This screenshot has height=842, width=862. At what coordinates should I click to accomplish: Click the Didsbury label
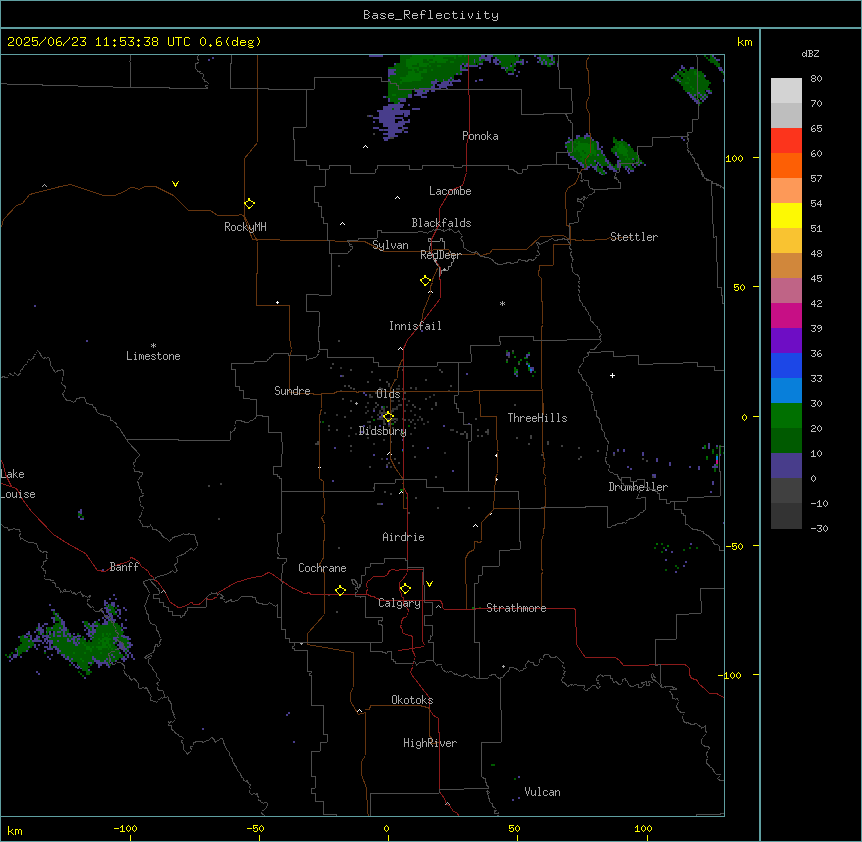click(x=383, y=431)
